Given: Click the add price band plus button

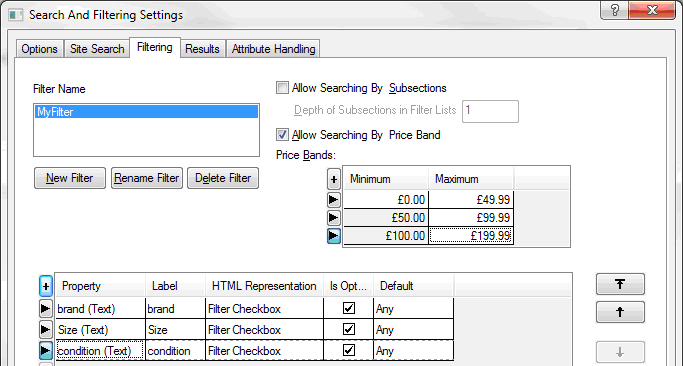Looking at the screenshot, I should click(x=334, y=179).
